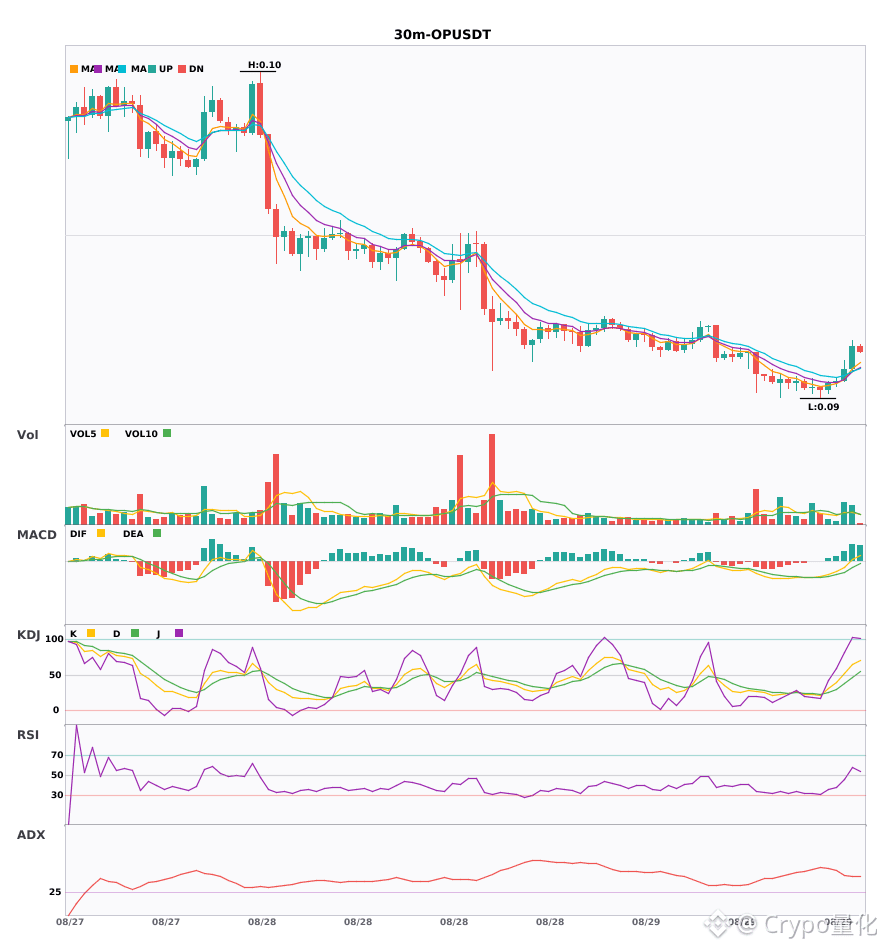The height and width of the screenshot is (950, 885).
Task: Click the green D legend swatch
Action: [x=135, y=633]
